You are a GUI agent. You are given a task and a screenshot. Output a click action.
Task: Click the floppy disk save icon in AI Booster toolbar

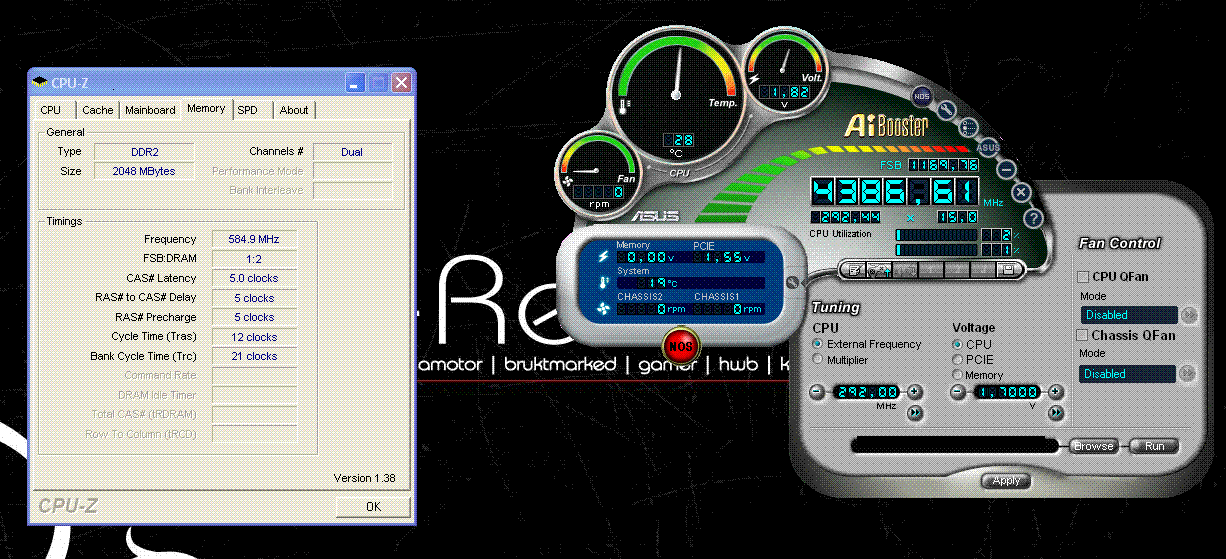click(x=1010, y=269)
